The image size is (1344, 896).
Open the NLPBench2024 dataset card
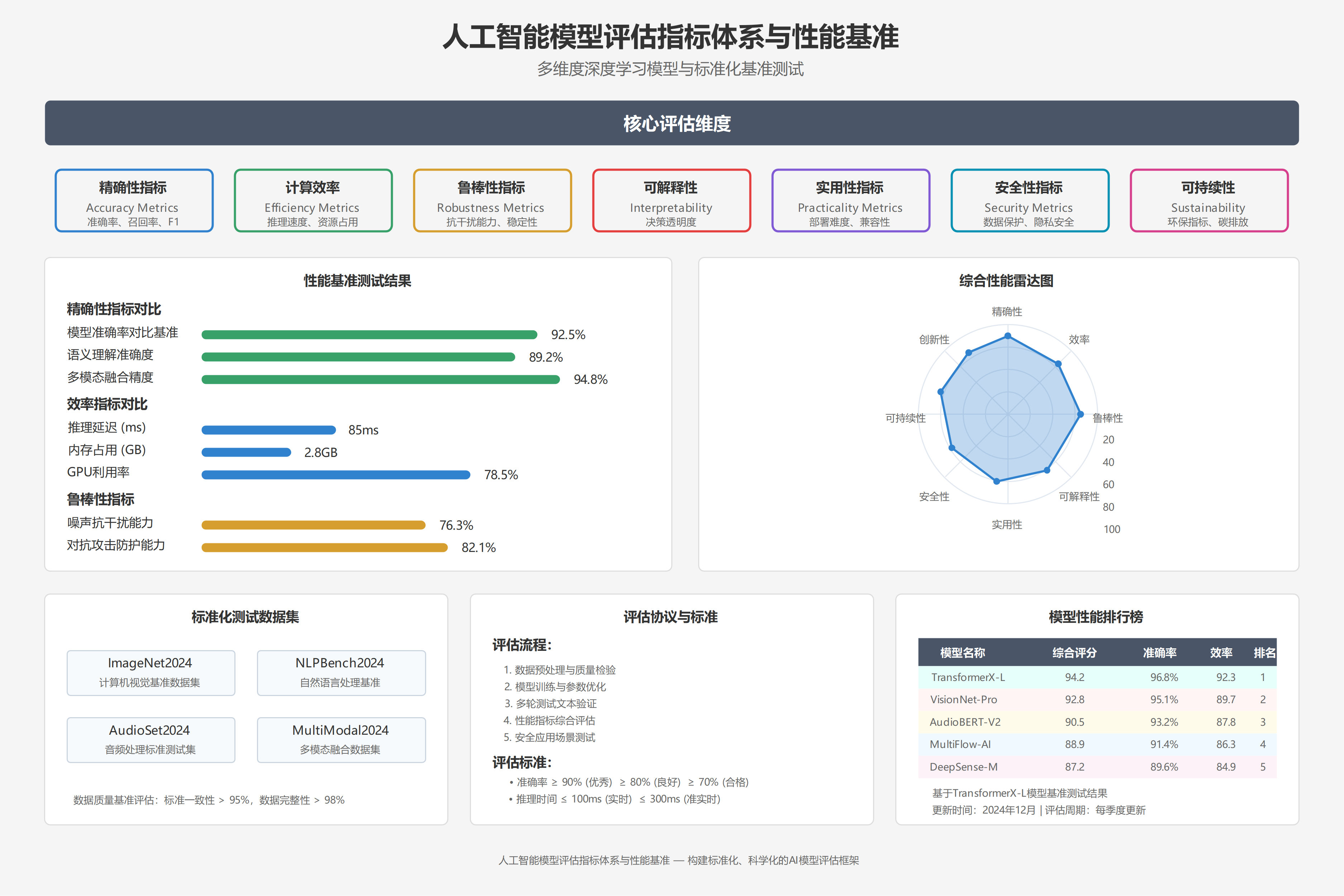click(x=341, y=672)
